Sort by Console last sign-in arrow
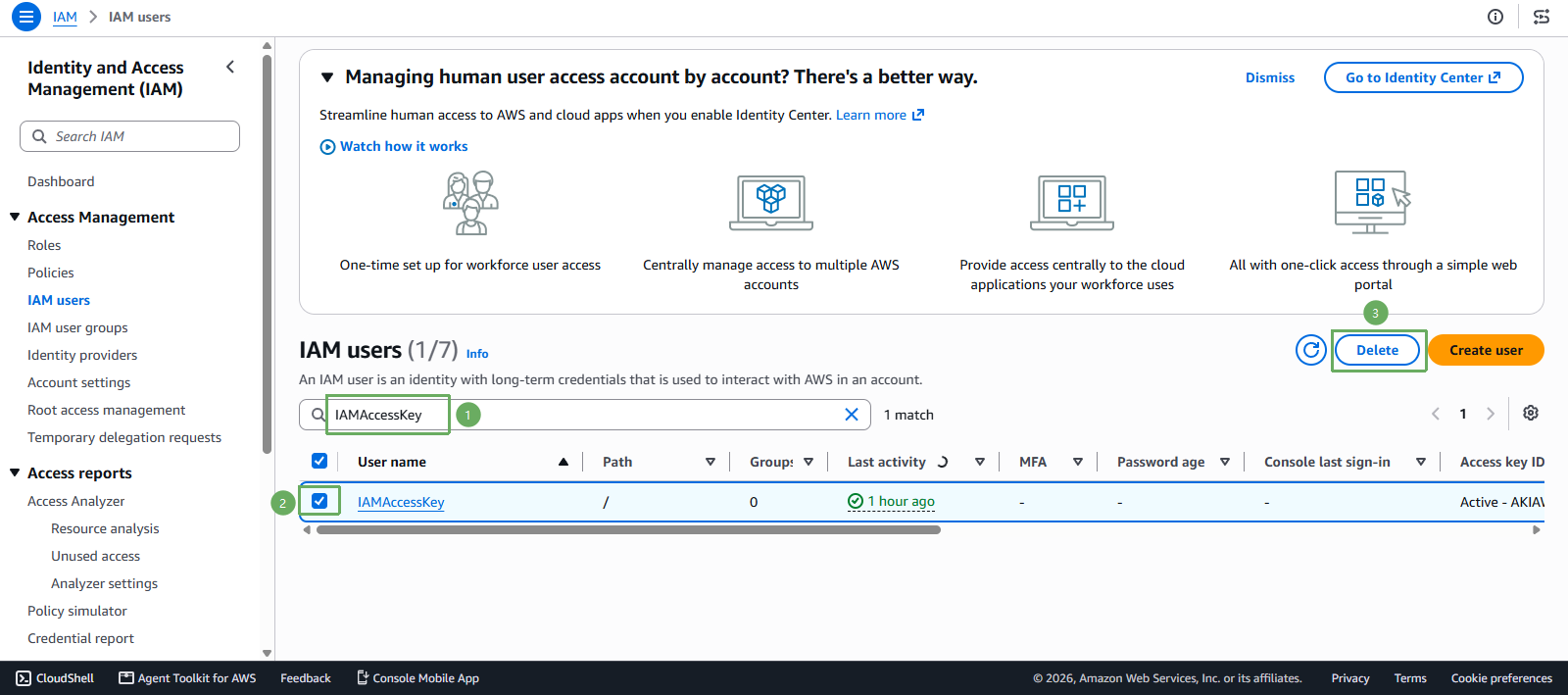1568x695 pixels. pyautogui.click(x=1421, y=462)
